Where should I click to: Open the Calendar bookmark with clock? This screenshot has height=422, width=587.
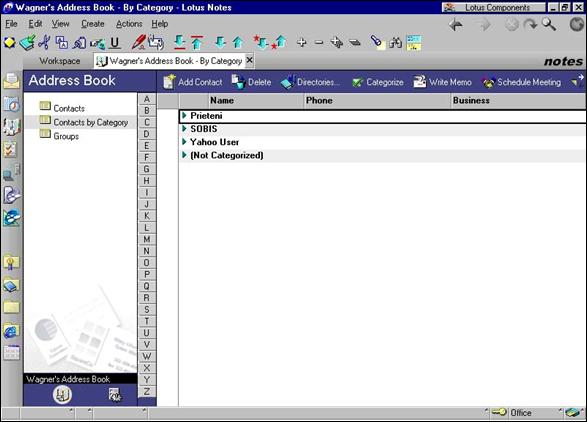(x=11, y=104)
